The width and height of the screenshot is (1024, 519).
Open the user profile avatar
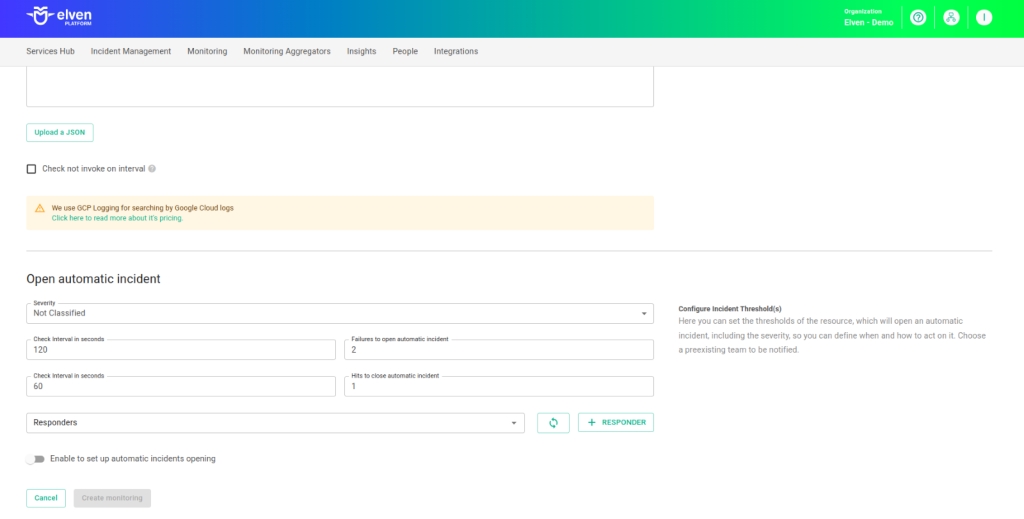(x=984, y=18)
